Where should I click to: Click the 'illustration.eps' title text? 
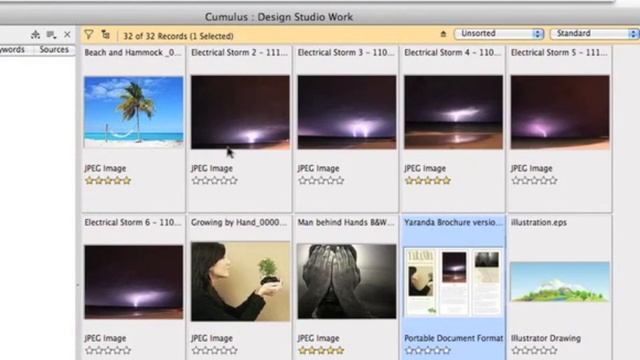(x=539, y=222)
